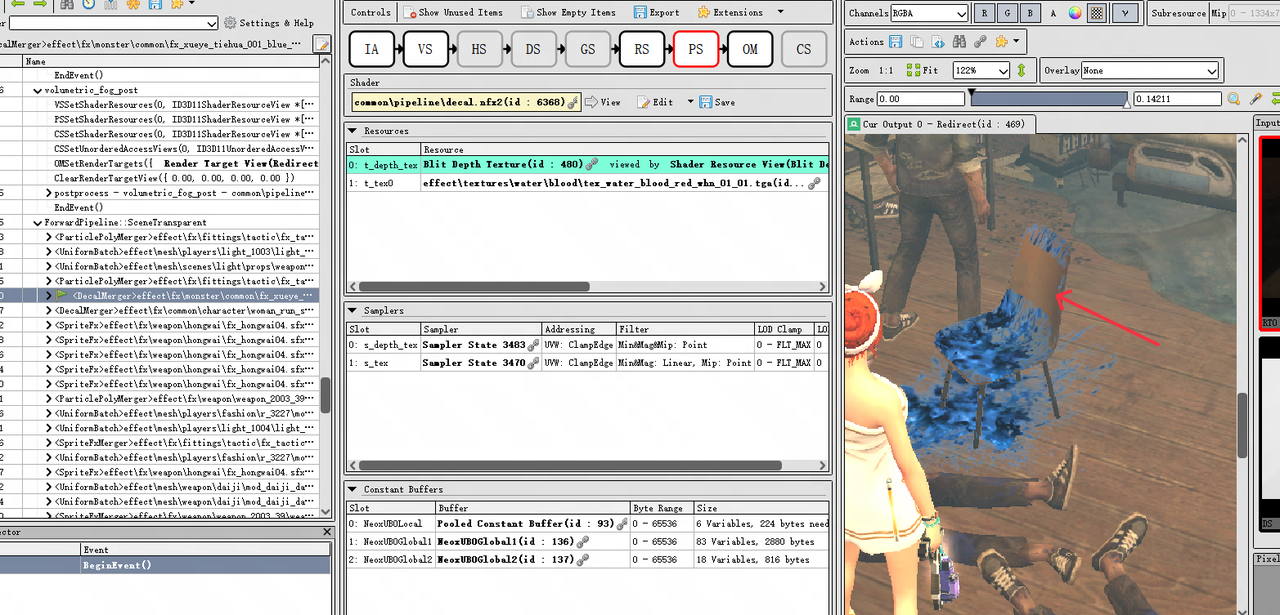Click the histogram magnifier icon beside Range
1280x615 pixels.
coord(1234,99)
